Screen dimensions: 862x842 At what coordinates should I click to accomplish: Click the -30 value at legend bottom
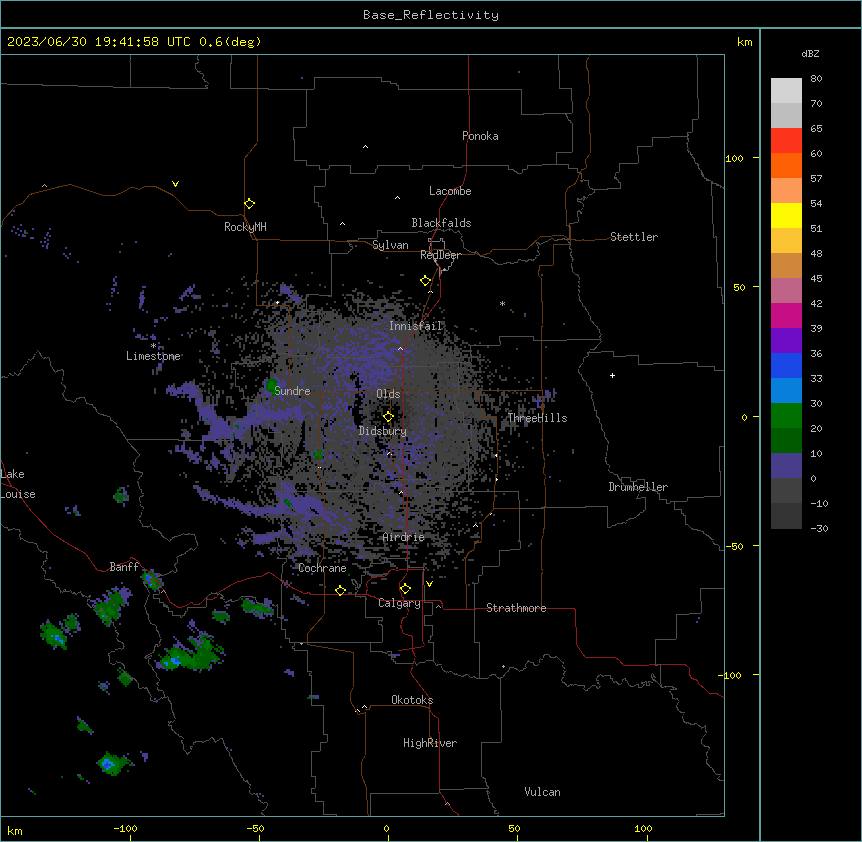pyautogui.click(x=819, y=528)
